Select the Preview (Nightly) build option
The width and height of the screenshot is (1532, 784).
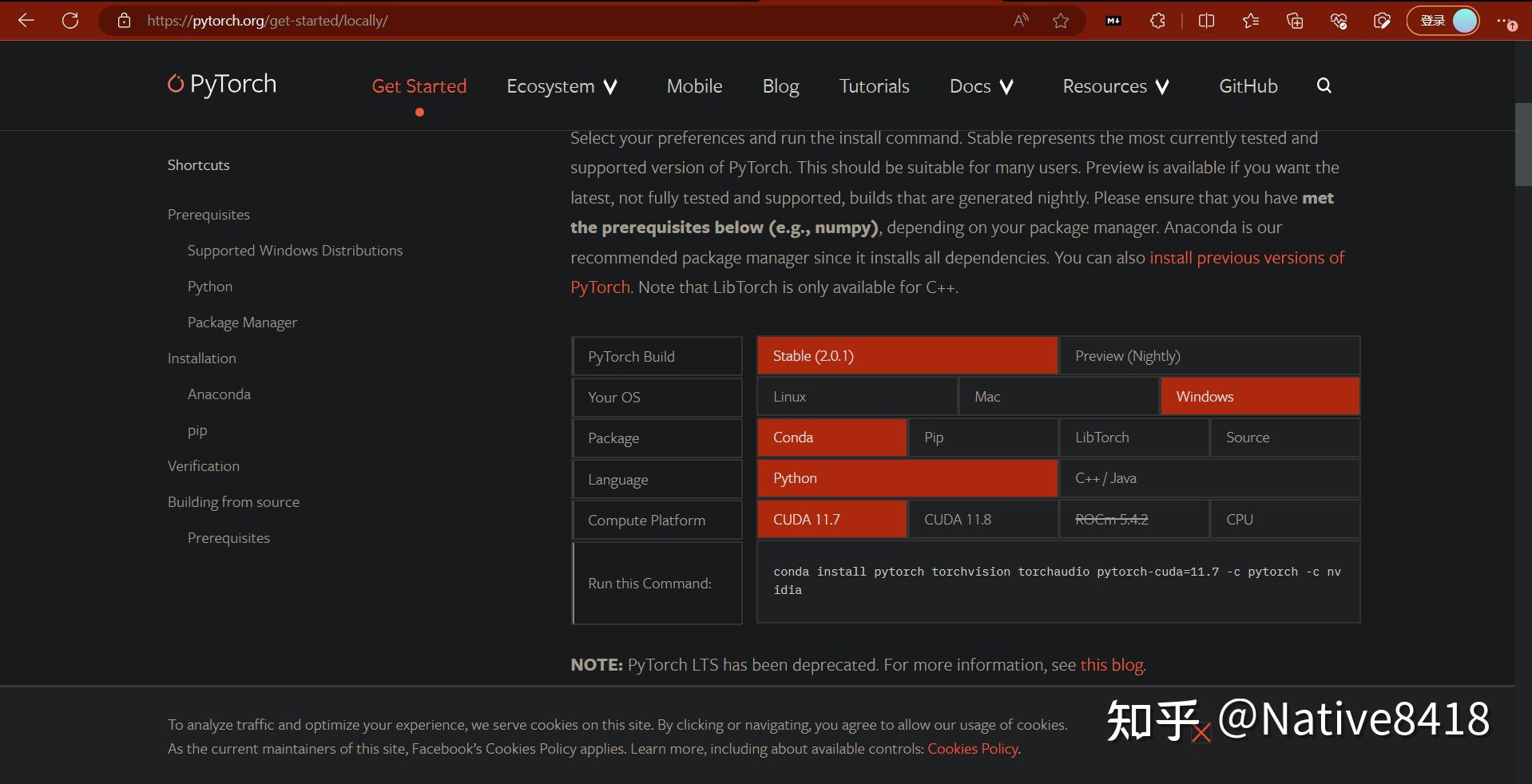[x=1210, y=356]
